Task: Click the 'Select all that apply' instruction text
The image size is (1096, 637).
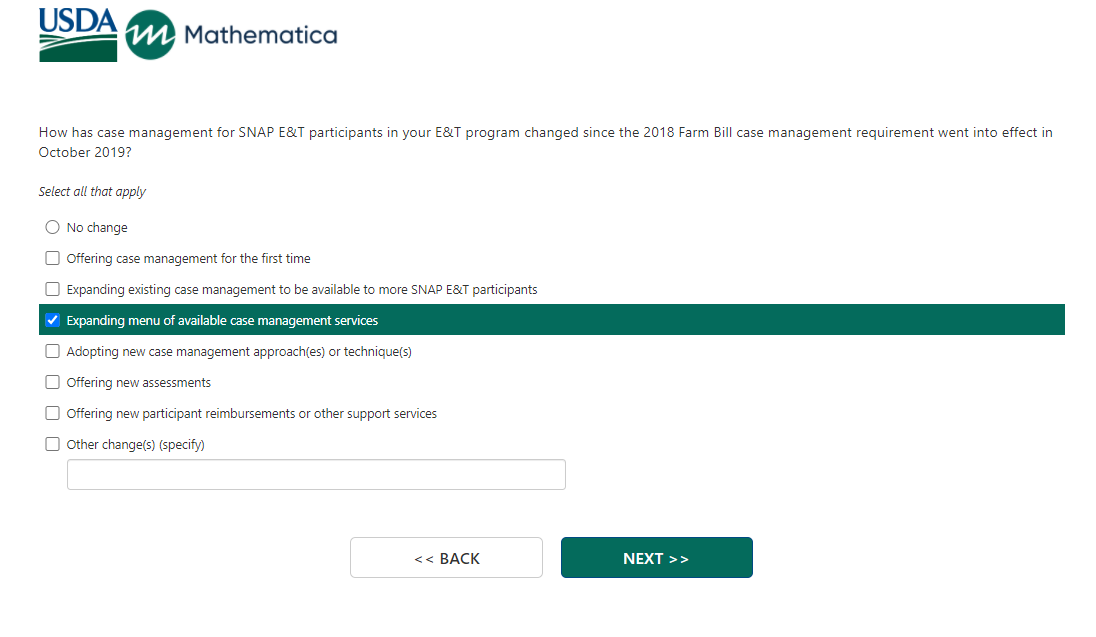Action: pyautogui.click(x=92, y=192)
